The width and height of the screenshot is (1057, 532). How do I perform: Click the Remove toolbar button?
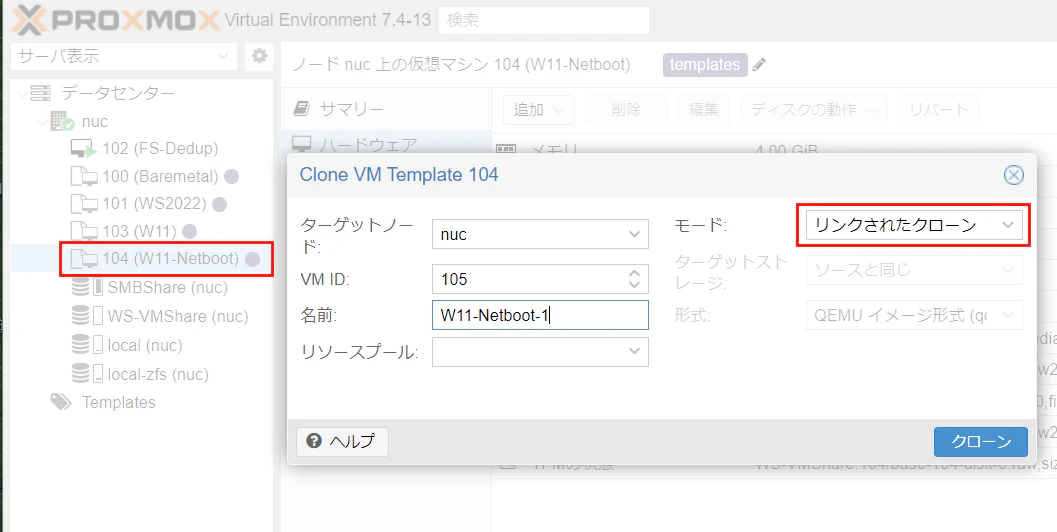(626, 110)
